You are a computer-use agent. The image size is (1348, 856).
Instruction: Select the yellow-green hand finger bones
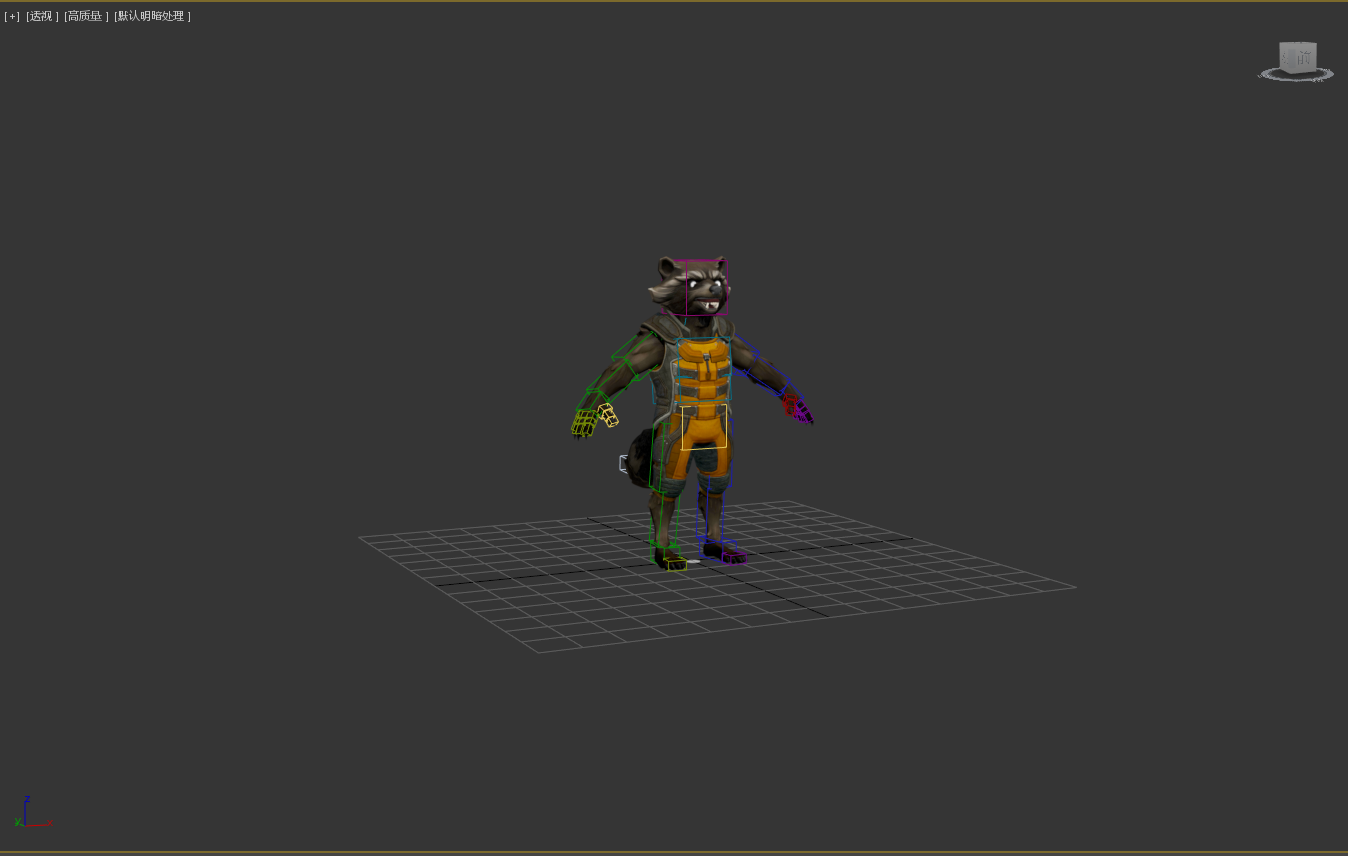pyautogui.click(x=583, y=424)
